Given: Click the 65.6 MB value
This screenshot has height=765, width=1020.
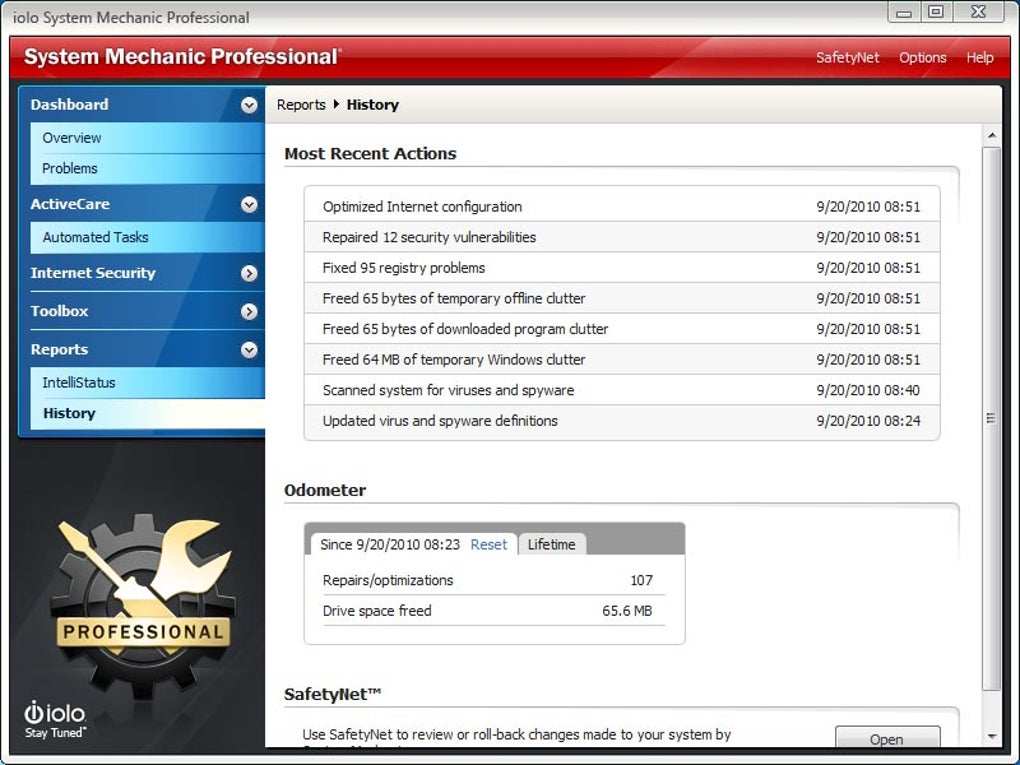Looking at the screenshot, I should point(627,611).
